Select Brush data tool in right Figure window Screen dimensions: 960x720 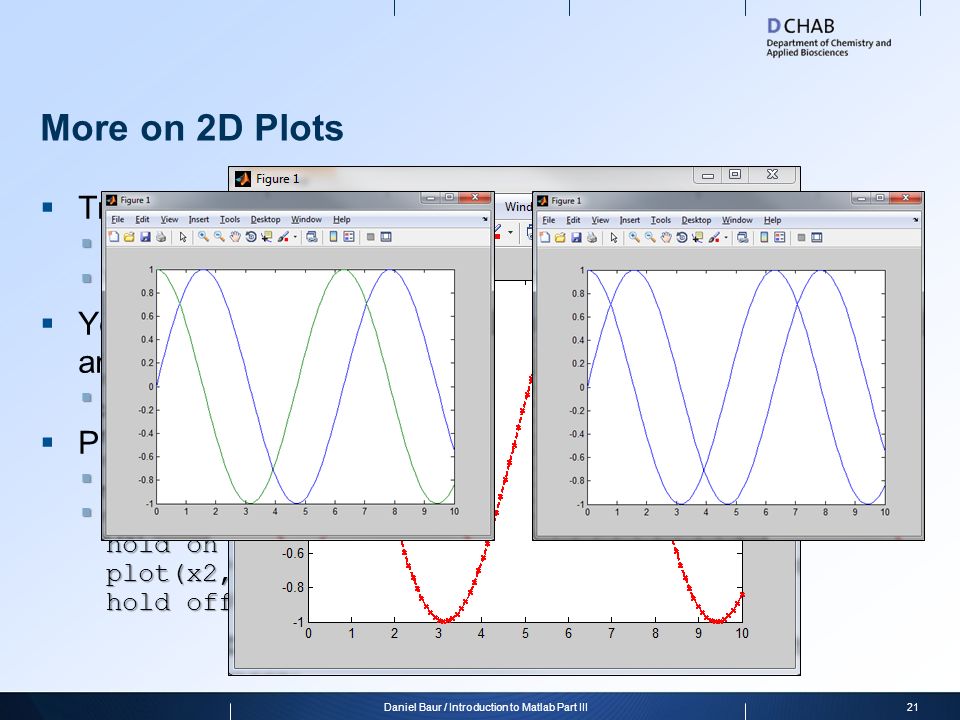[714, 238]
